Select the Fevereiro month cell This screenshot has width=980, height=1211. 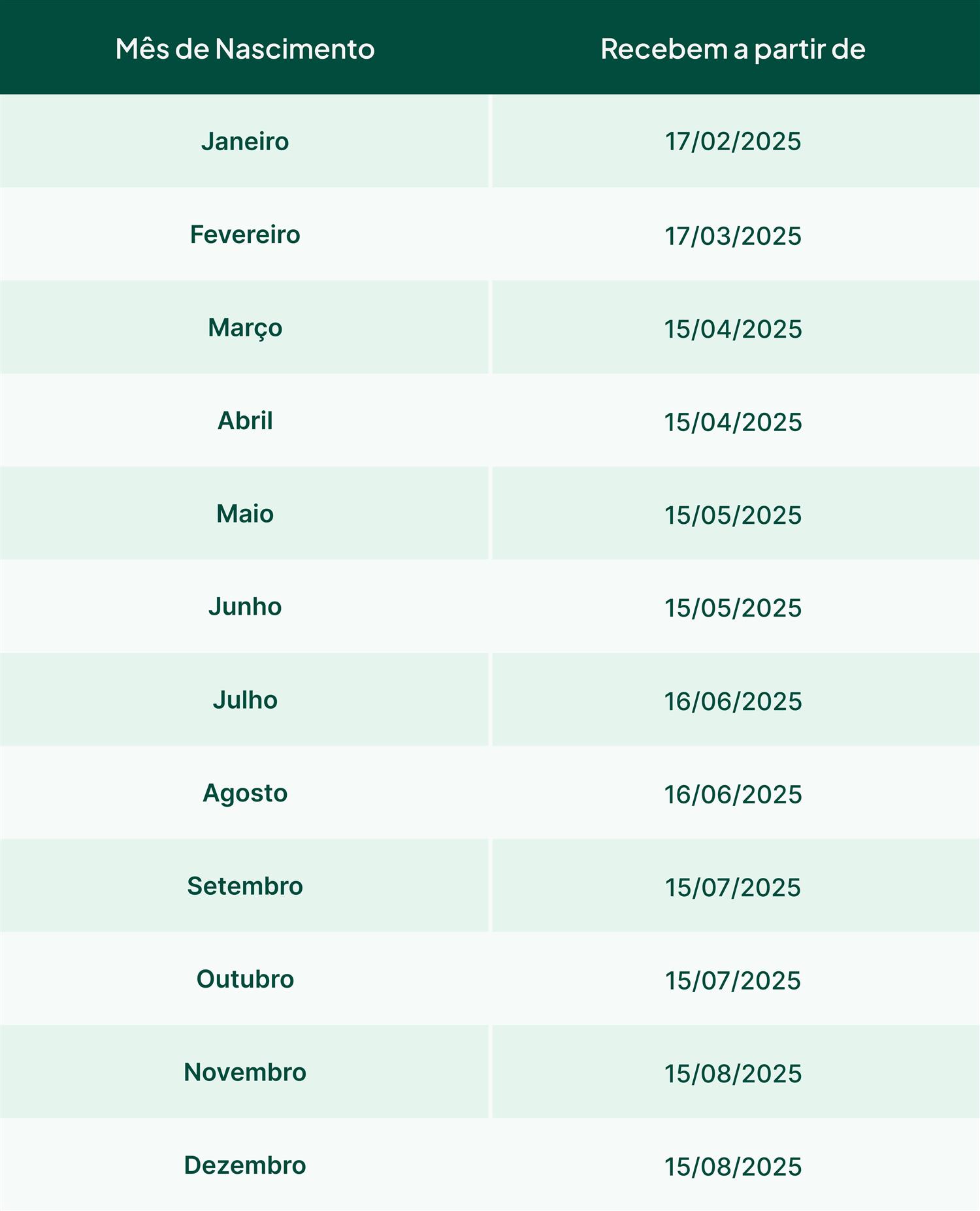(245, 234)
